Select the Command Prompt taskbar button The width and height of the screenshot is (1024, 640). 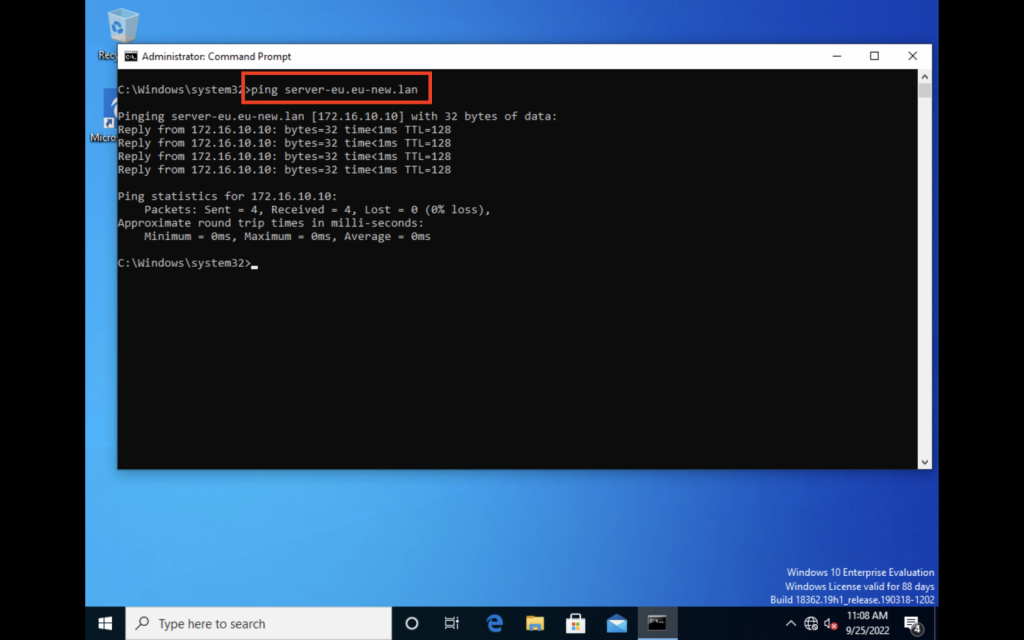(x=657, y=623)
